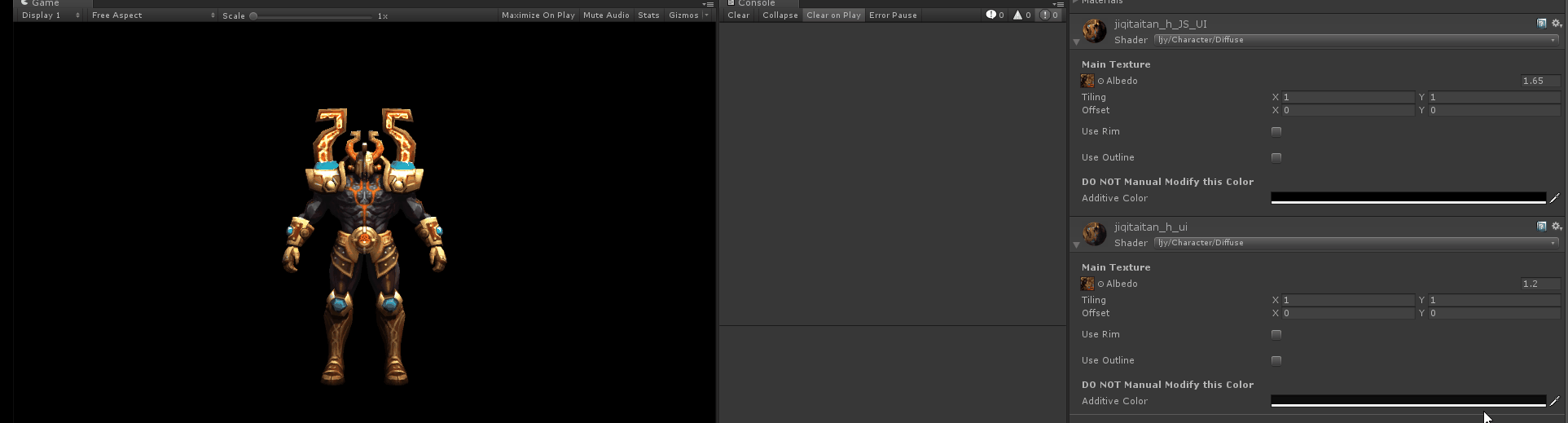Screen dimensions: 1568x423
Task: Toggle Maximize On Play in Game view
Action: tap(538, 15)
